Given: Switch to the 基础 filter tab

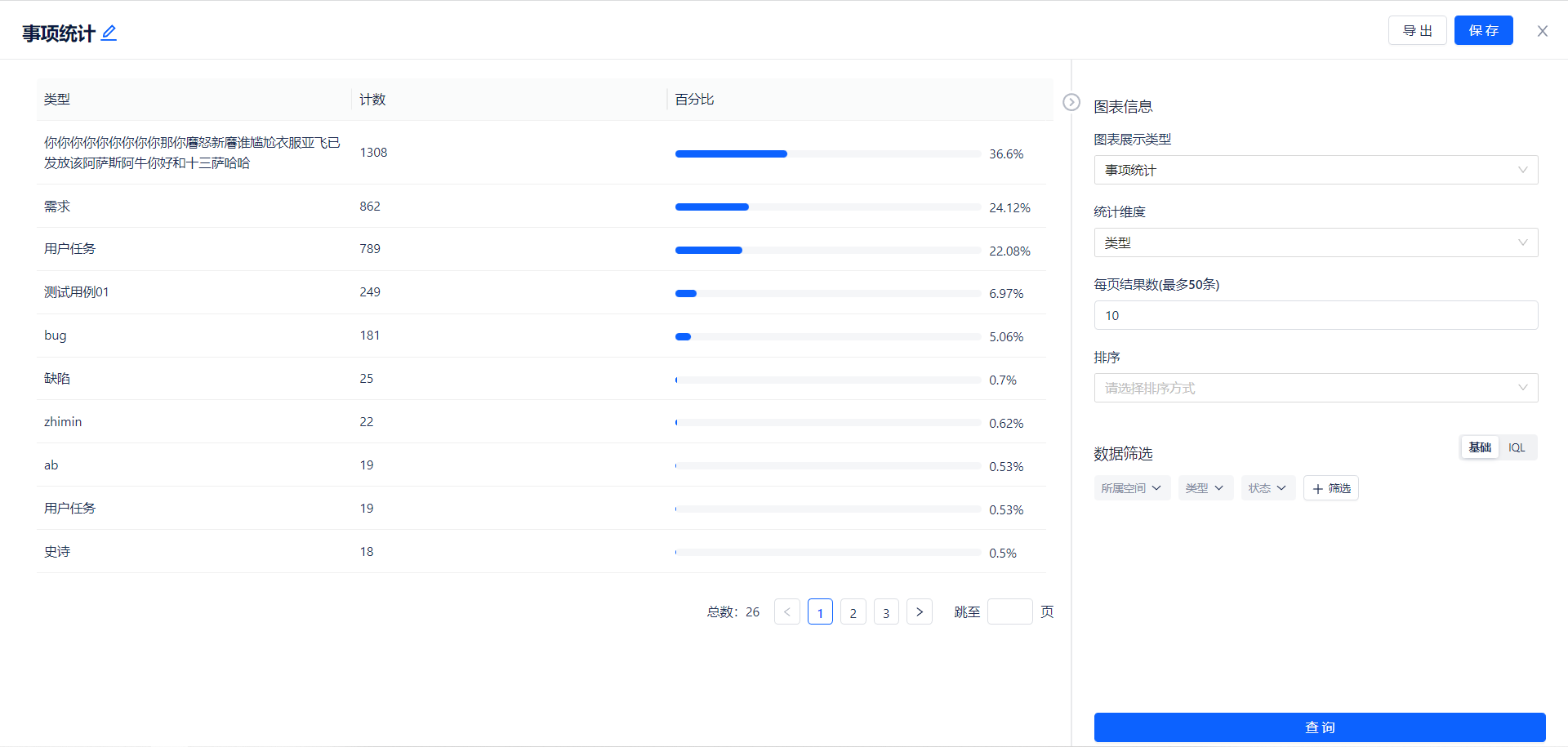Looking at the screenshot, I should pos(1480,447).
